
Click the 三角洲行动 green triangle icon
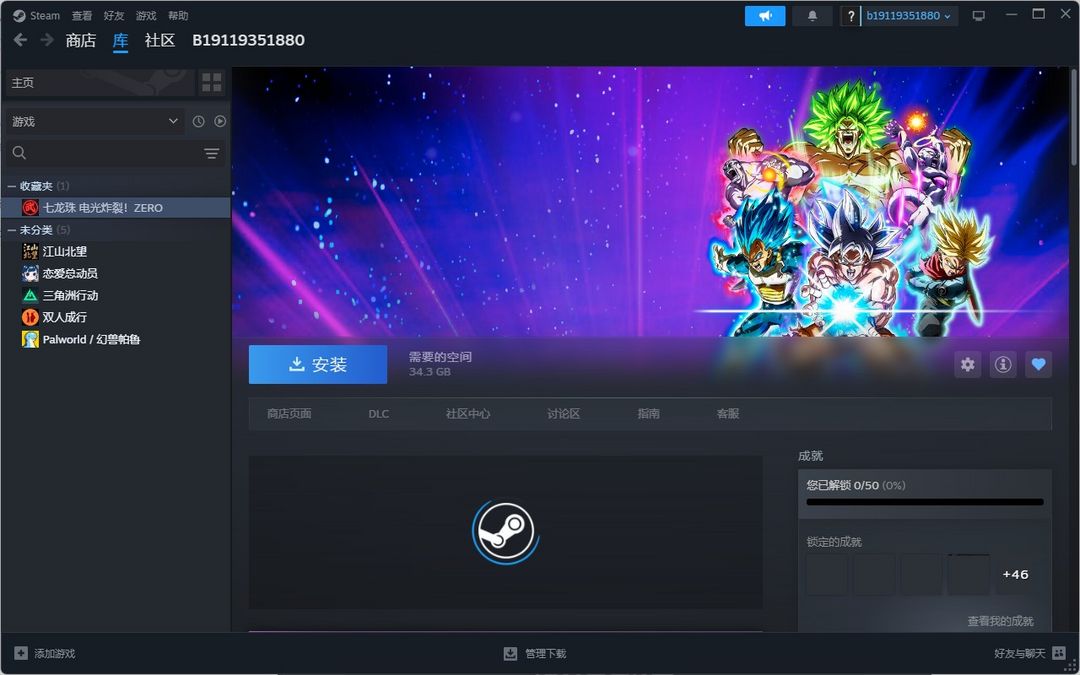tap(30, 295)
